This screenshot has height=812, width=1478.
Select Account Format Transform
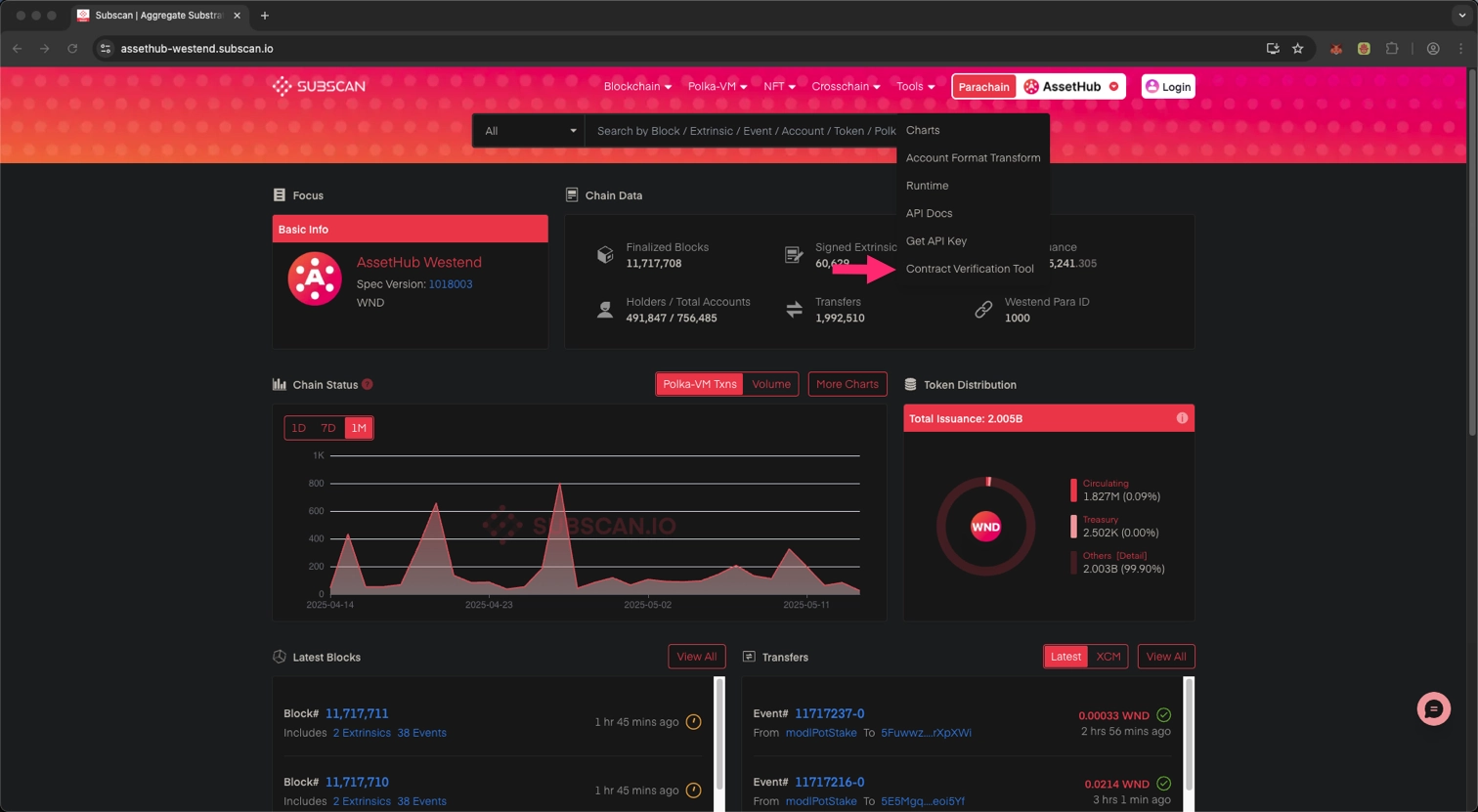point(973,157)
